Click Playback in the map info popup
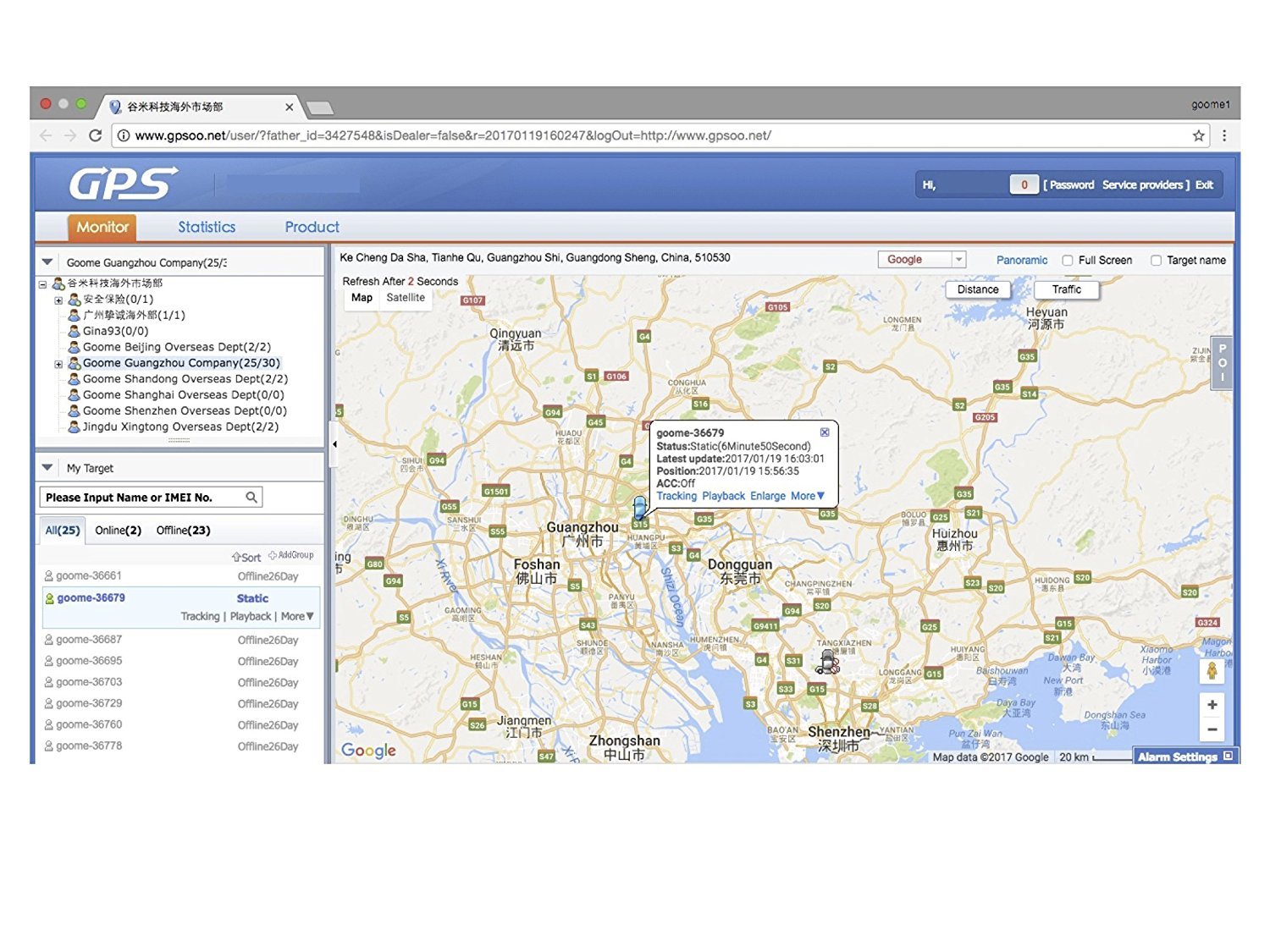 tap(724, 496)
